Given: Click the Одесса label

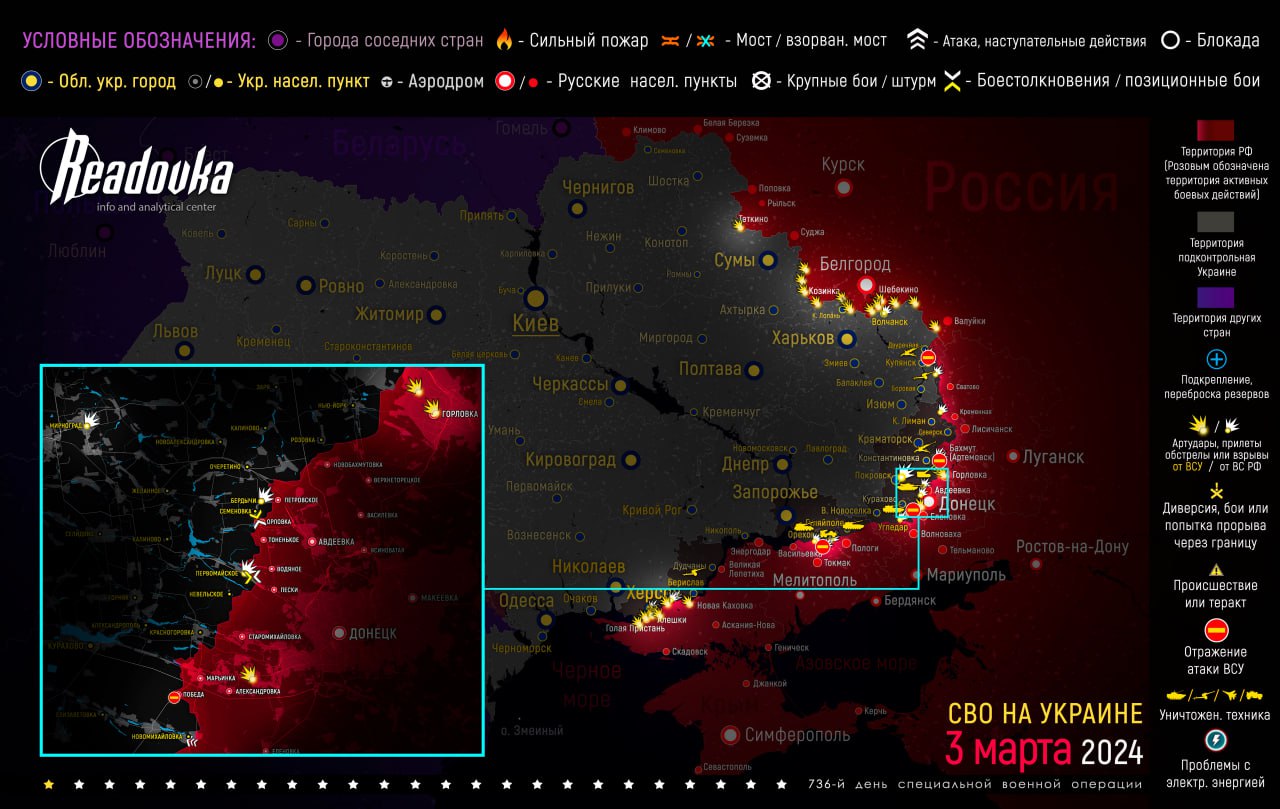Looking at the screenshot, I should tap(526, 601).
